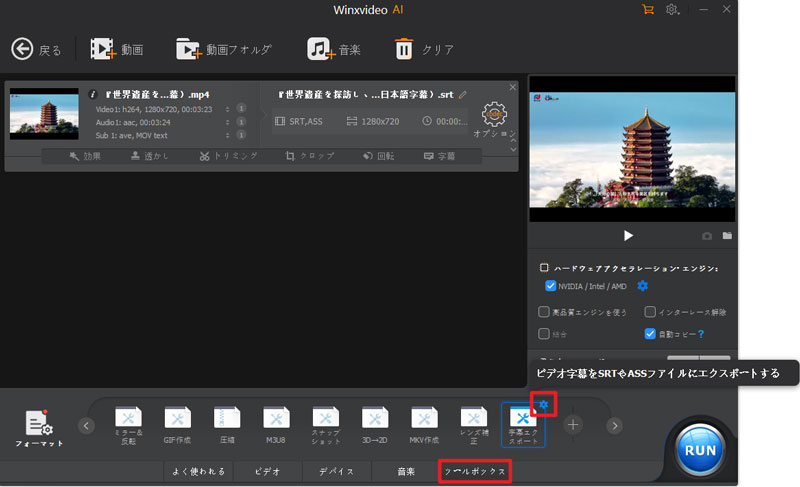Open the settings gear in the title bar
800x487 pixels.
671,9
